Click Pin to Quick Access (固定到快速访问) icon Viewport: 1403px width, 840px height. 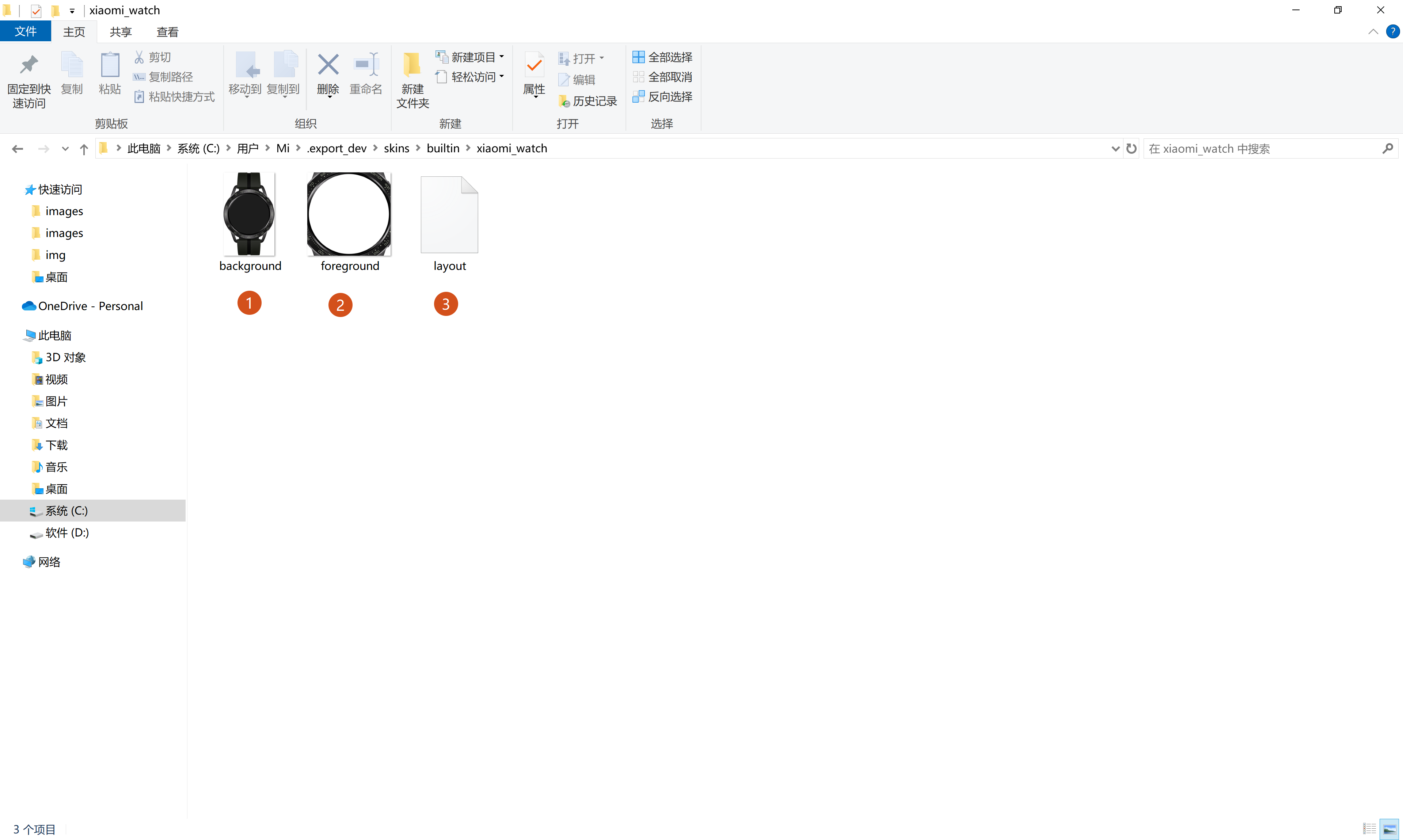29,65
